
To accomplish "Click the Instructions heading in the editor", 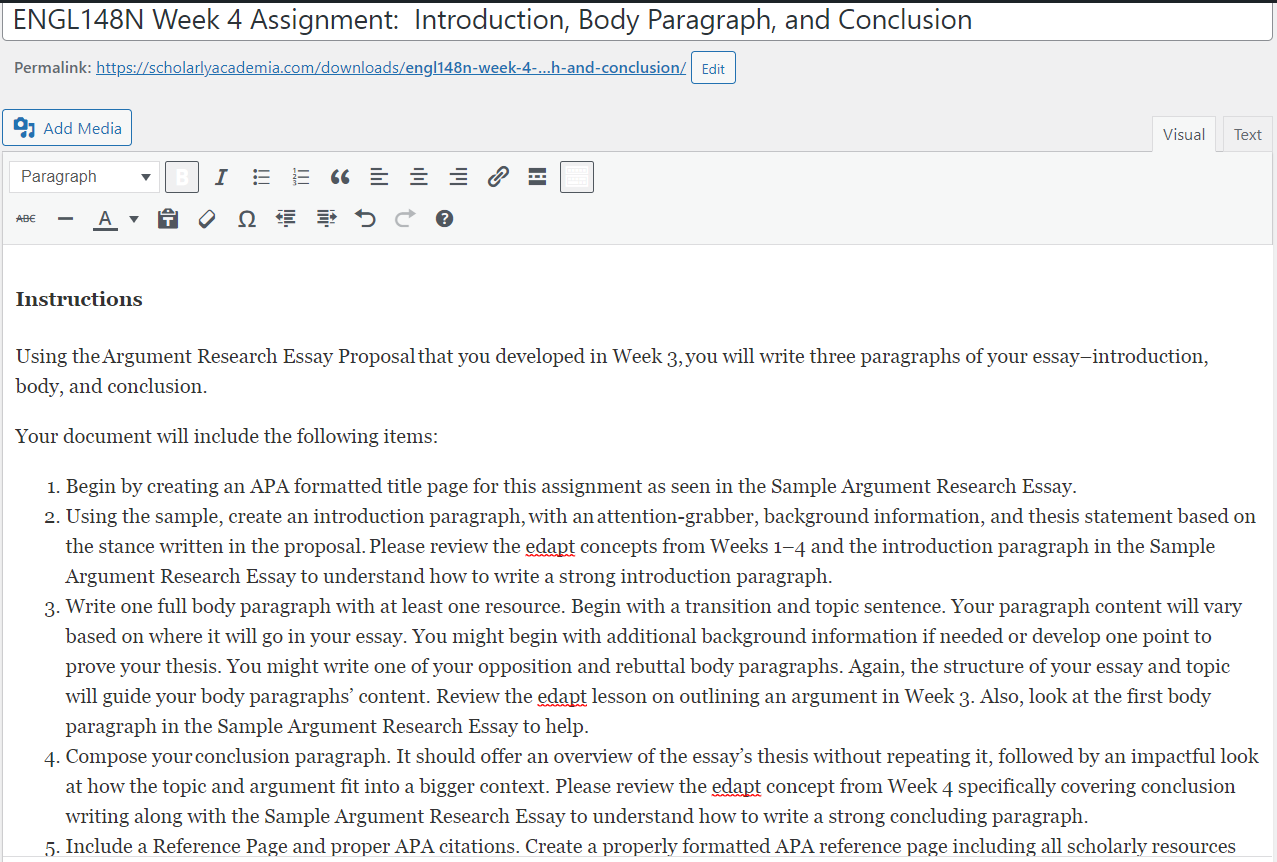I will [x=79, y=299].
